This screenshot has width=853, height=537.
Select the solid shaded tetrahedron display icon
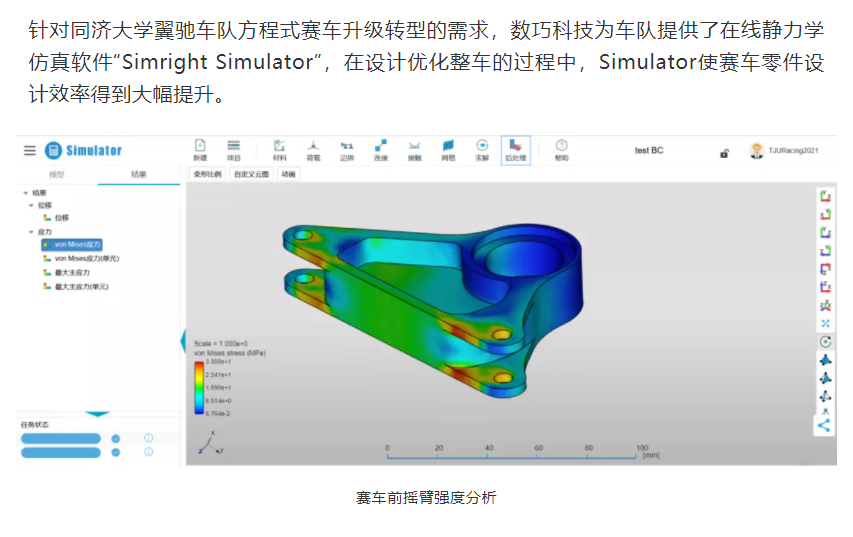(825, 360)
